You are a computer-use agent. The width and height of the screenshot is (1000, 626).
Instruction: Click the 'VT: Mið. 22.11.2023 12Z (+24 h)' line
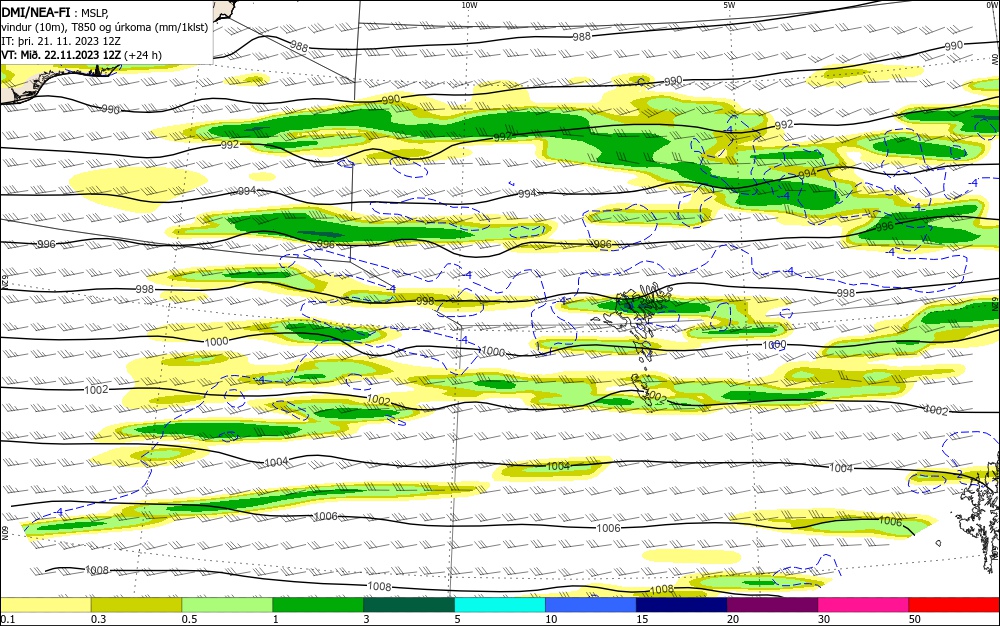82,55
